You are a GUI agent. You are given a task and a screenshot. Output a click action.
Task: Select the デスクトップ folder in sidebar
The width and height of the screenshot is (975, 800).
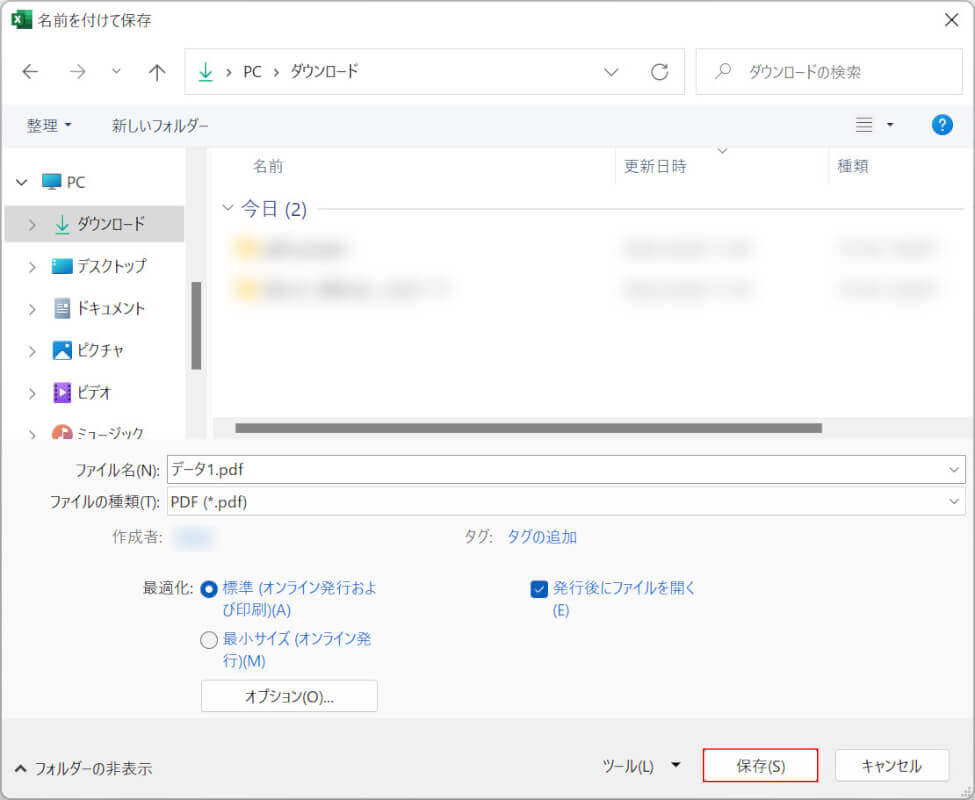click(110, 266)
